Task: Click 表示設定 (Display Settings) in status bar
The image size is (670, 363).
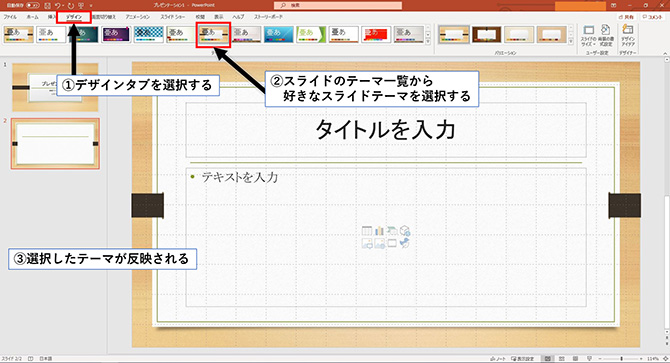Action: (x=523, y=359)
